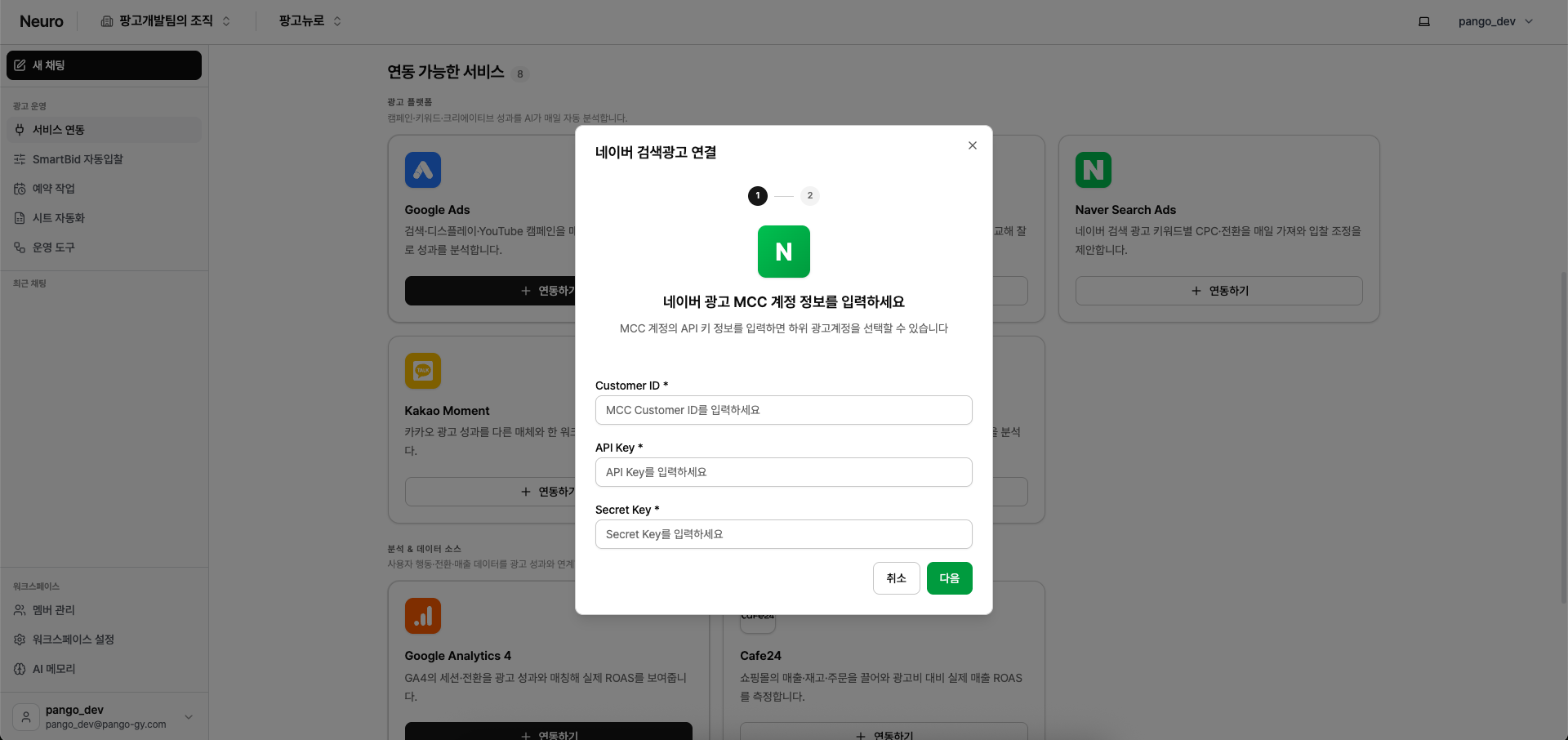Close the 네이버 검색광고 연결 dialog
The height and width of the screenshot is (740, 1568).
click(972, 145)
